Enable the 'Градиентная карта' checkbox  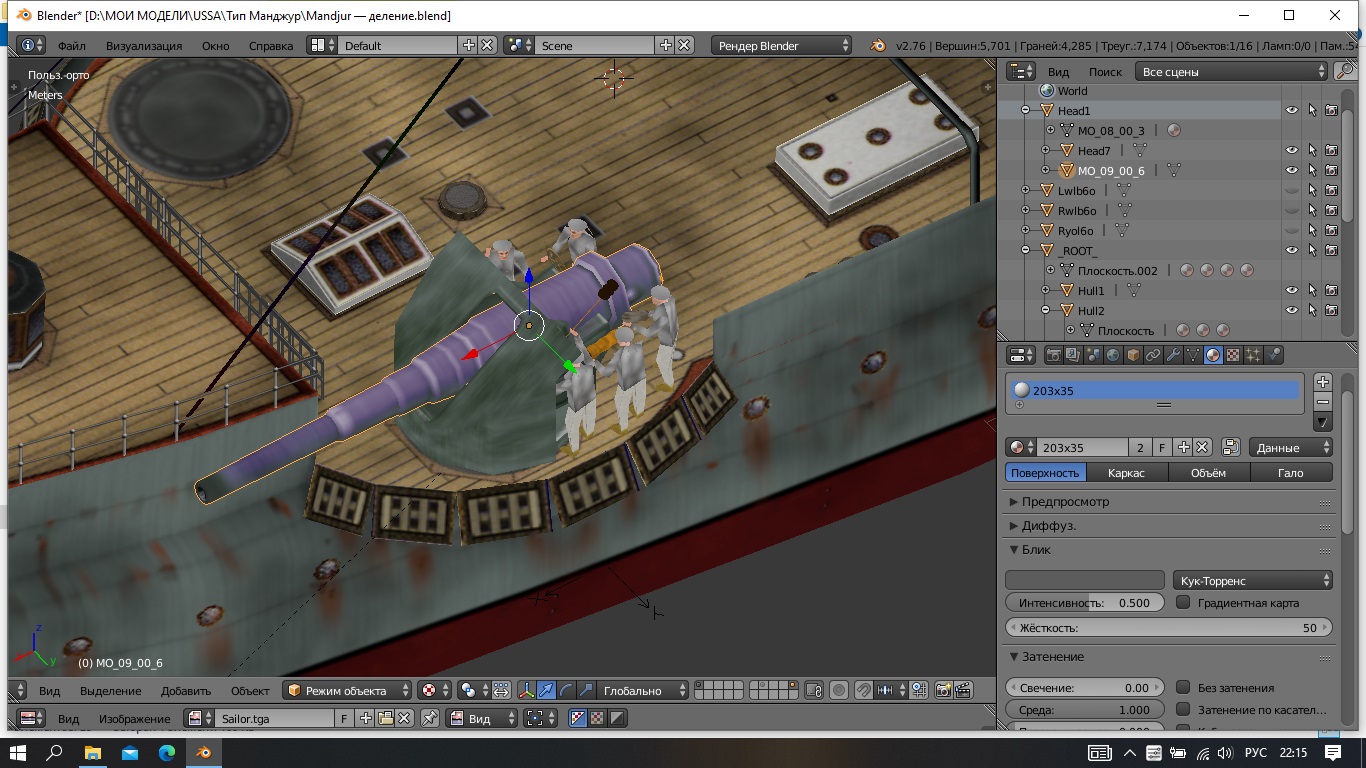(x=1183, y=603)
